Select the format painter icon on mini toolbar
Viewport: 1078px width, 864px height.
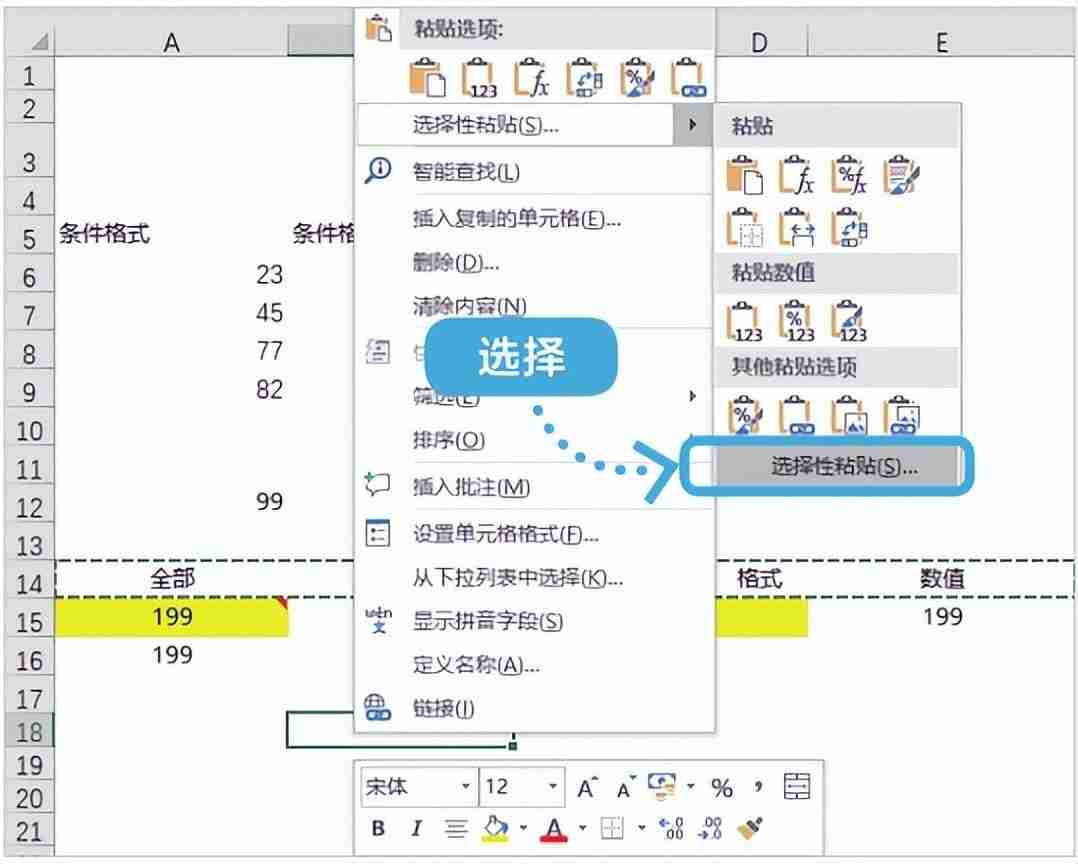click(751, 827)
